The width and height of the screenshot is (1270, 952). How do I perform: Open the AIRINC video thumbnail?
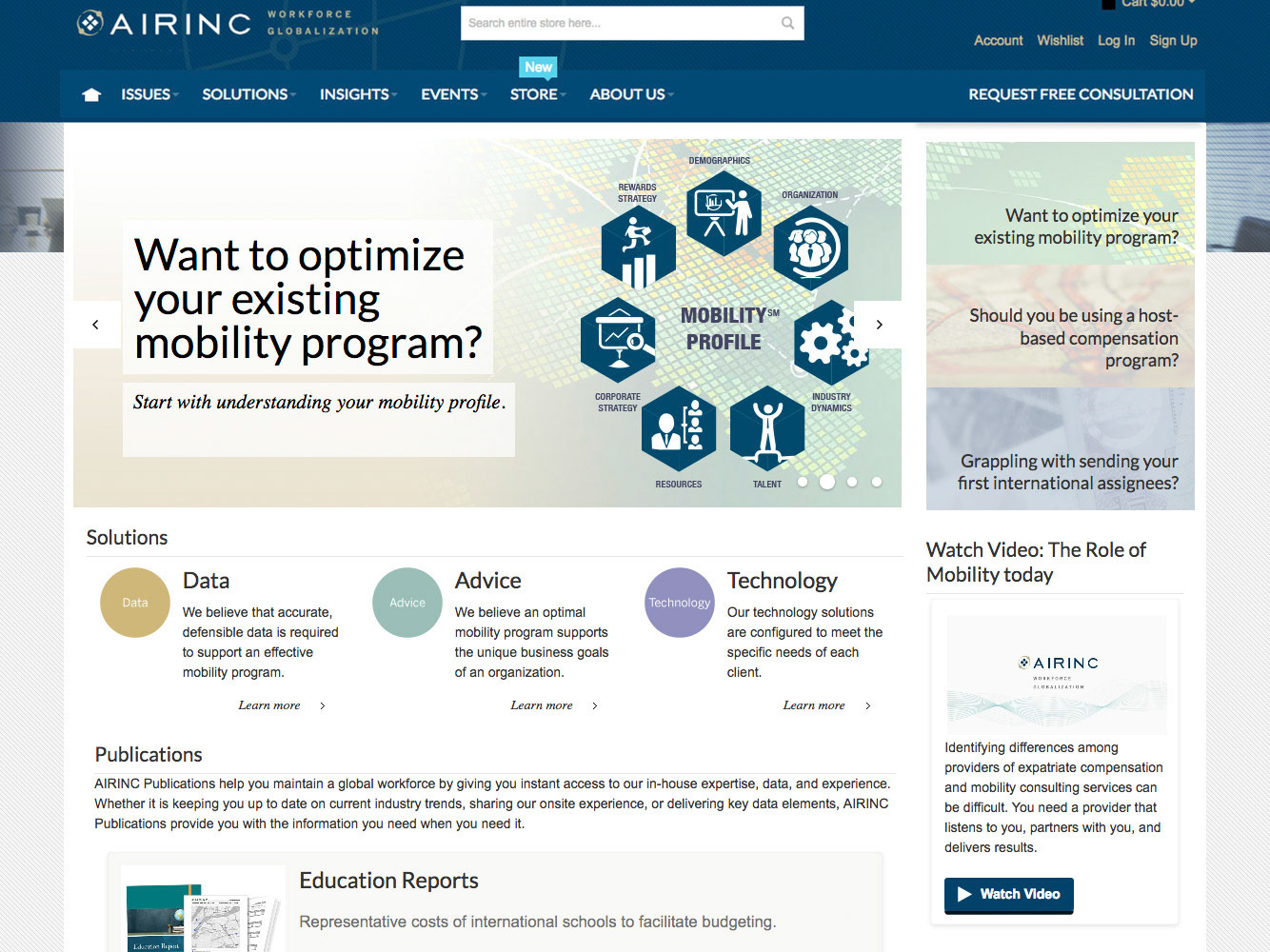[x=1057, y=674]
